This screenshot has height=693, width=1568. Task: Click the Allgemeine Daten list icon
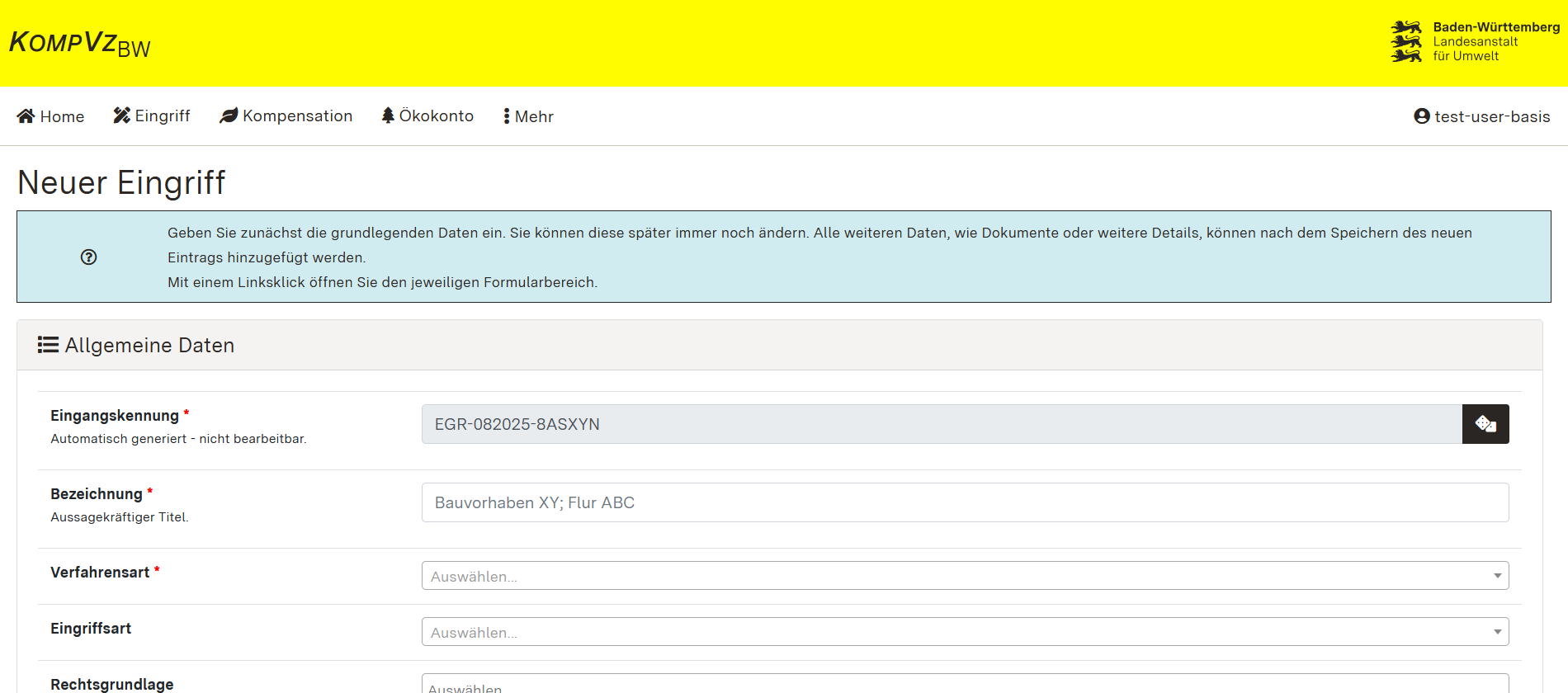tap(48, 345)
